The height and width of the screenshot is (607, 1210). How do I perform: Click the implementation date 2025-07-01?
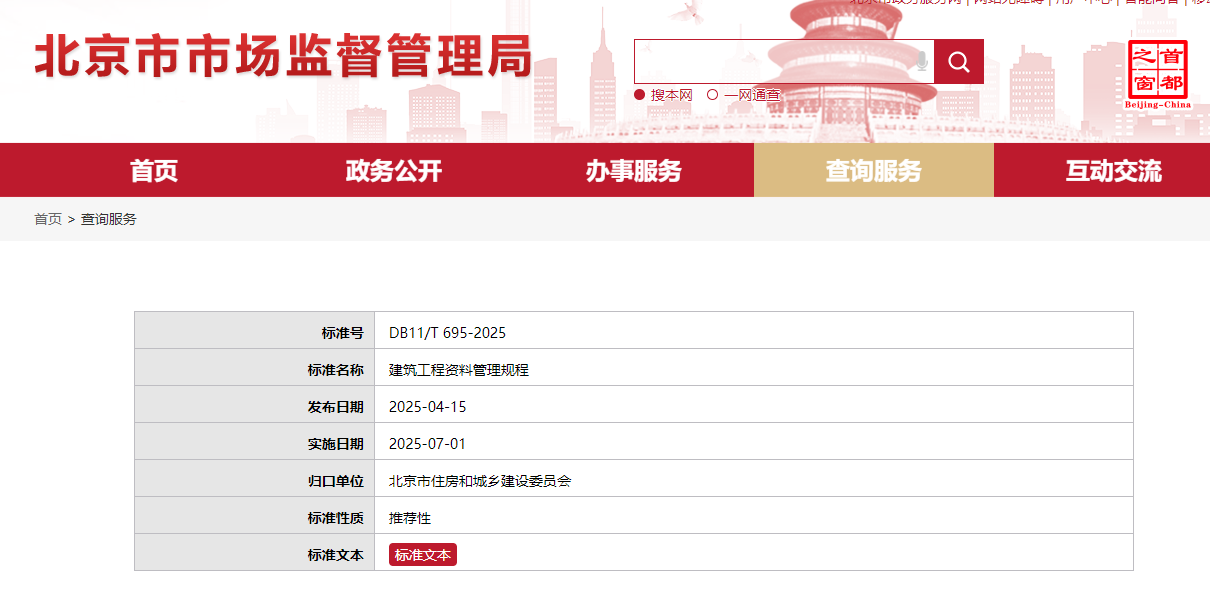(428, 444)
